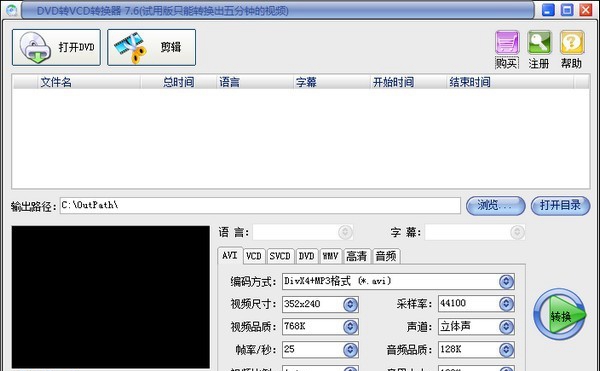Open the 帮助 question mark icon
The height and width of the screenshot is (371, 600).
(572, 42)
